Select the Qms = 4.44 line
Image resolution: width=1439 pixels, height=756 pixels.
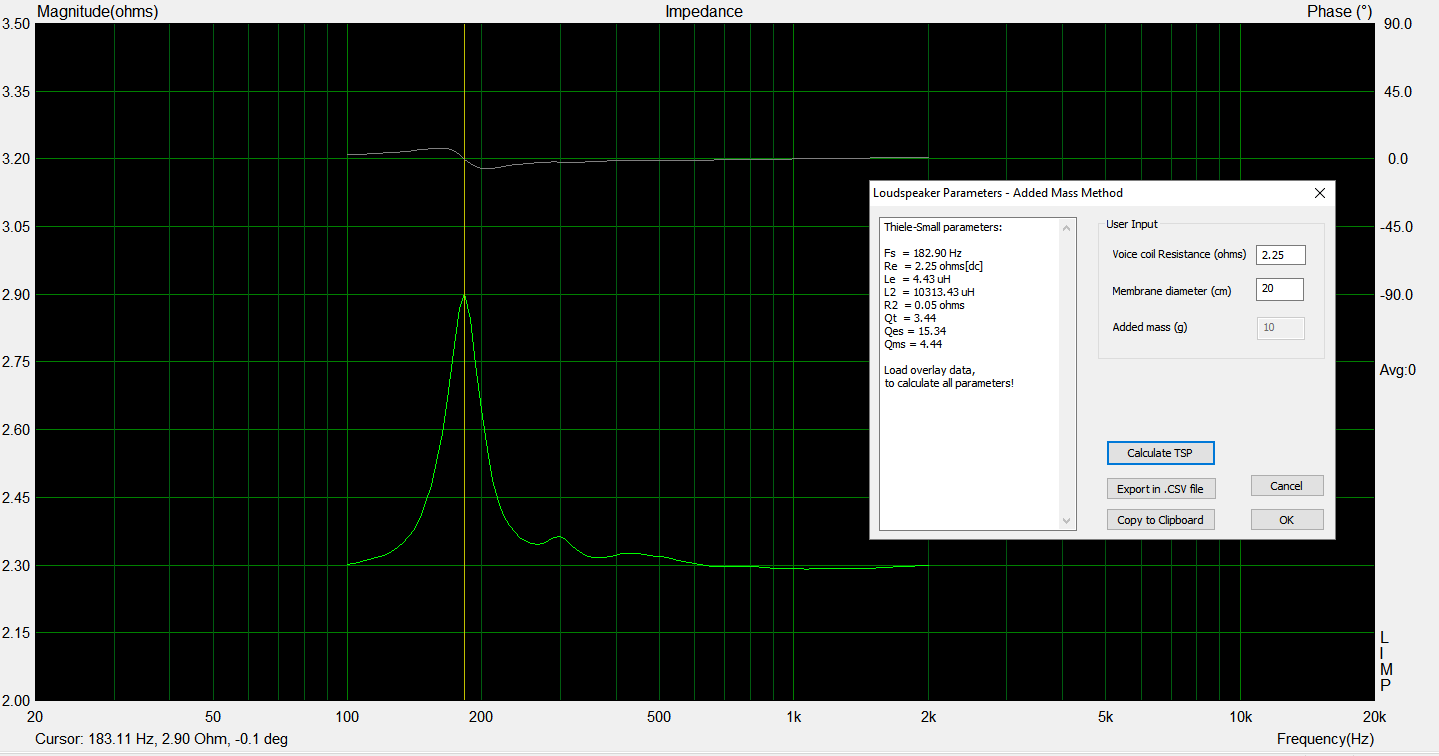click(x=912, y=344)
